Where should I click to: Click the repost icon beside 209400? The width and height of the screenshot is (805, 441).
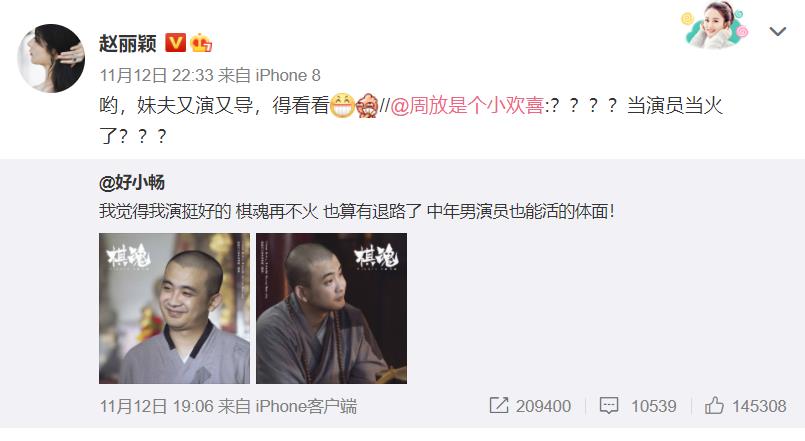point(499,406)
